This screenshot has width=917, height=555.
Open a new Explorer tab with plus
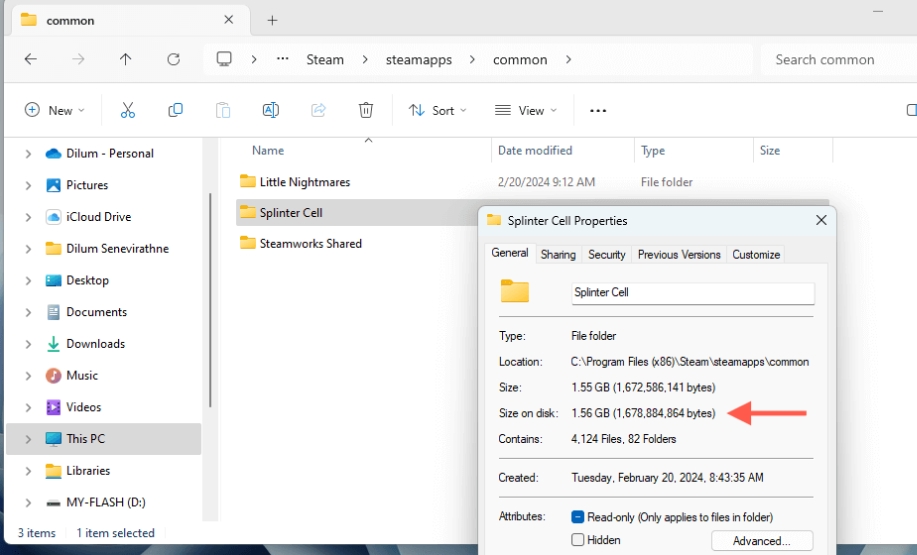tap(272, 20)
